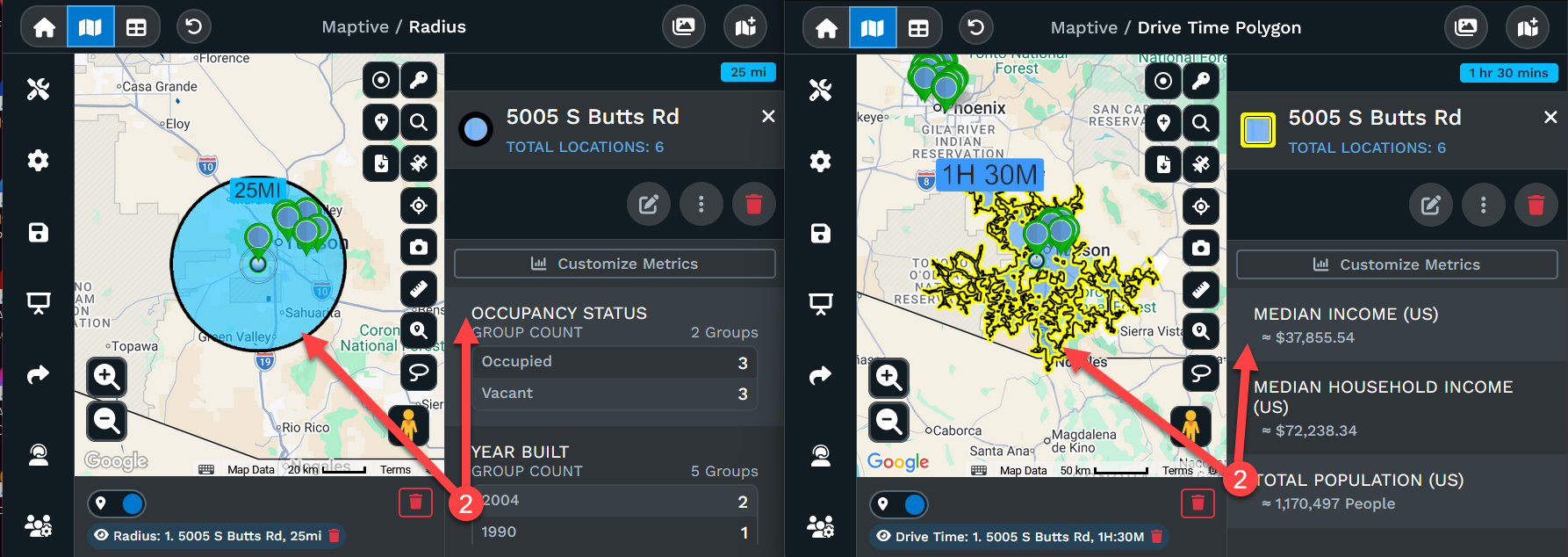
Task: Open more options menu in Drive Time panel
Action: [x=1483, y=206]
